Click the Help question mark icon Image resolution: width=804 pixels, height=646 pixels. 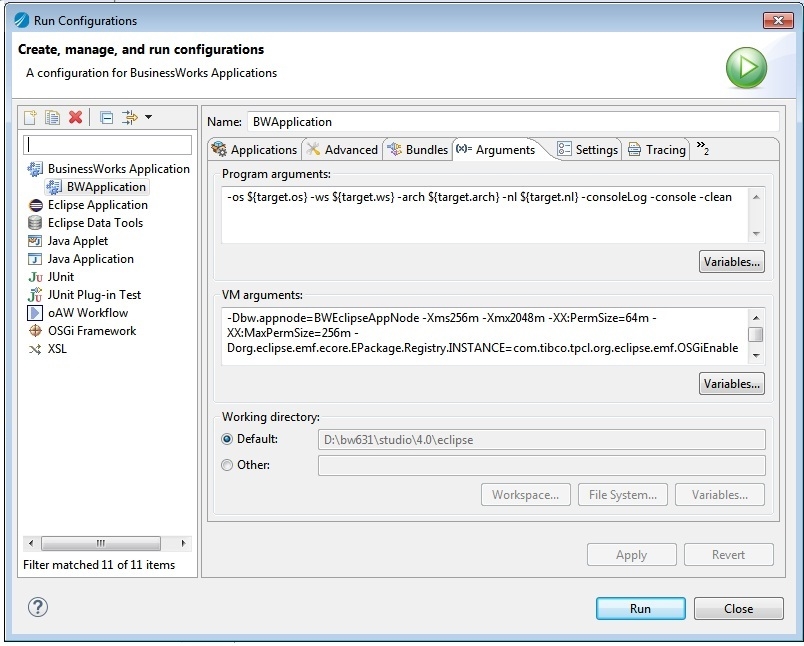(37, 607)
